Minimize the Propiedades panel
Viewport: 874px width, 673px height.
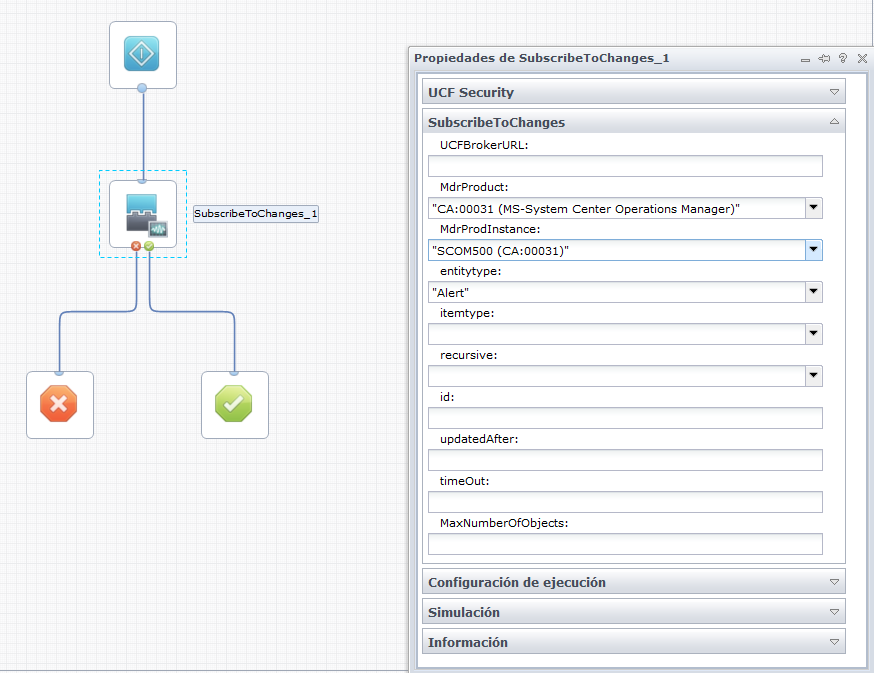click(805, 59)
